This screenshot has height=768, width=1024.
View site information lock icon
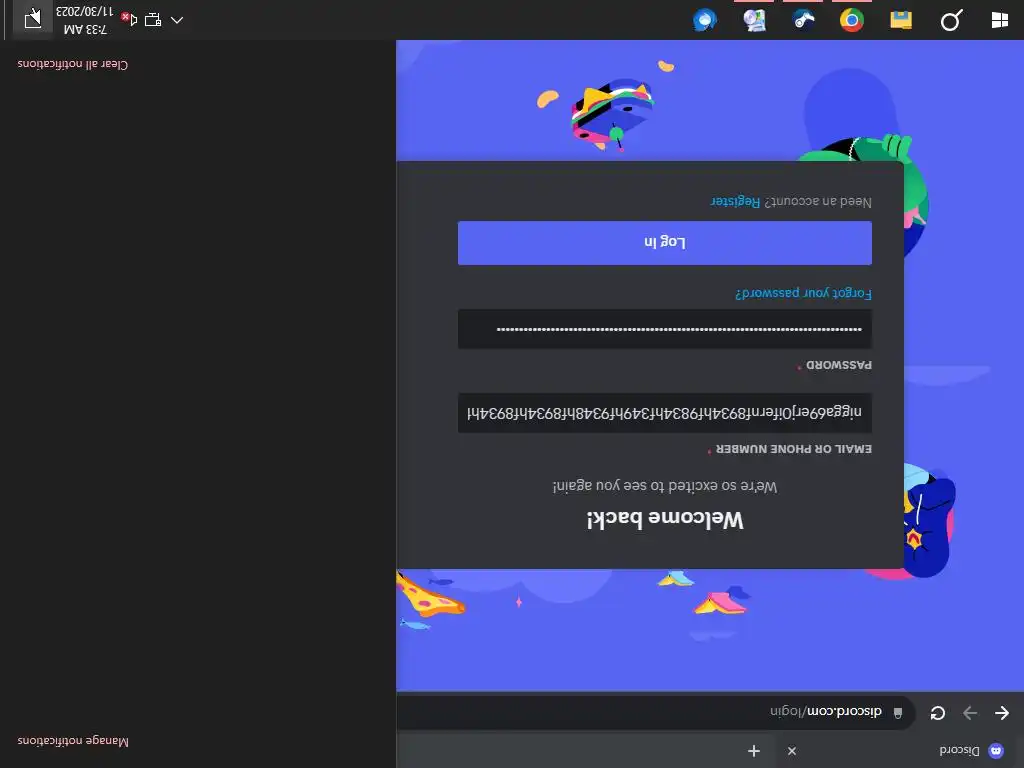click(x=898, y=712)
